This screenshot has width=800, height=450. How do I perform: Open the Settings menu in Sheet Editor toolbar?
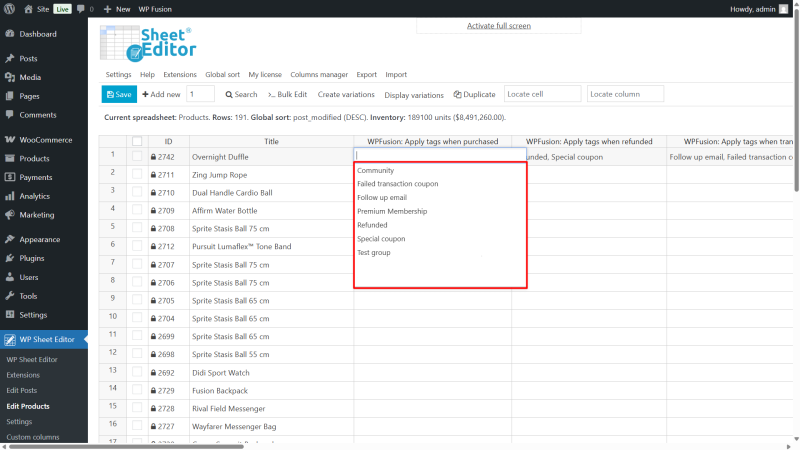tap(118, 74)
